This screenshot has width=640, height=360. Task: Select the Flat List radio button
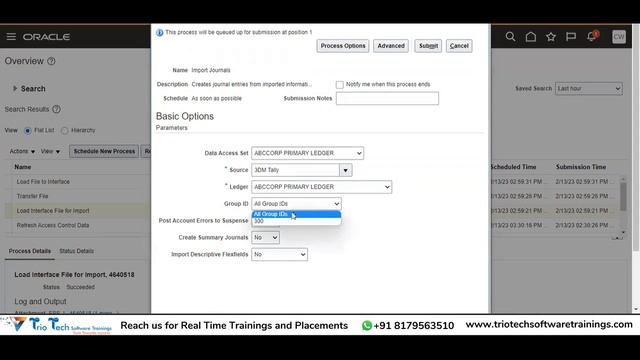[x=28, y=131]
